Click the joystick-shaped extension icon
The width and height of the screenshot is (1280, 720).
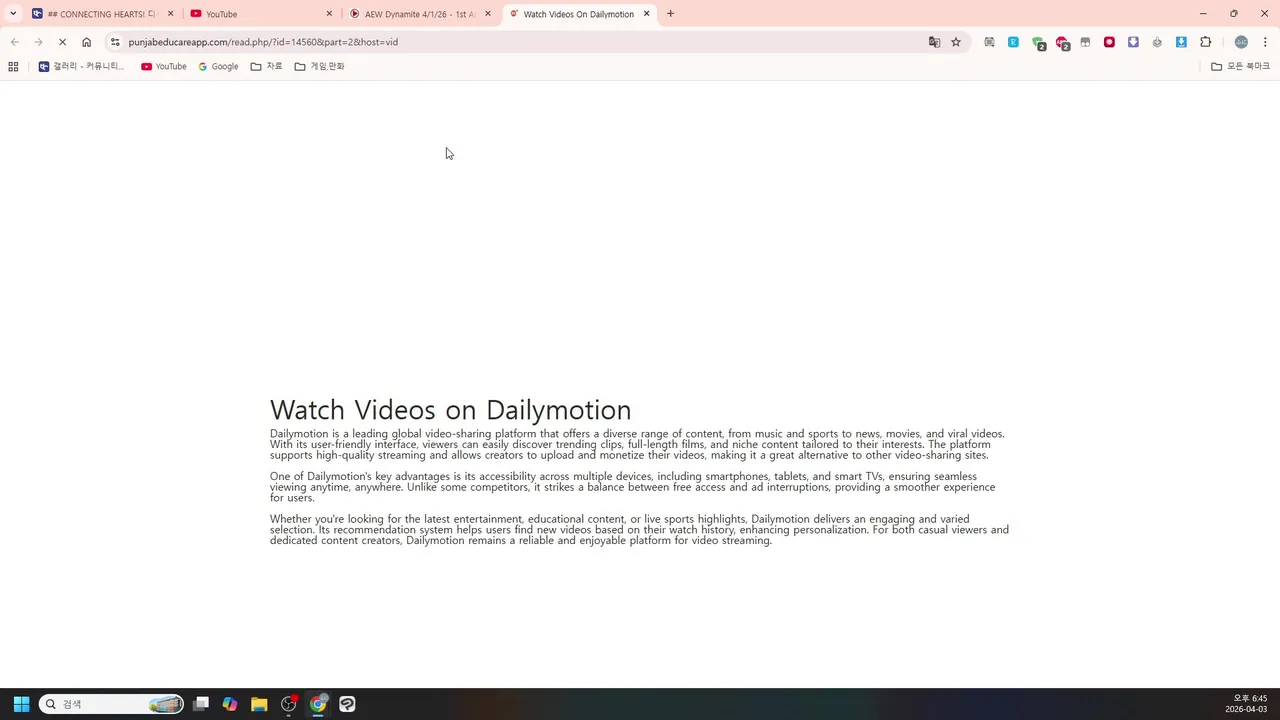[1157, 42]
